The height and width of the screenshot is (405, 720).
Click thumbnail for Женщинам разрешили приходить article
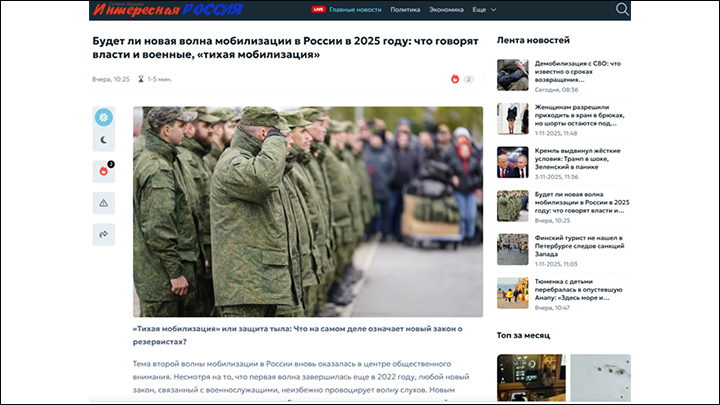[512, 118]
